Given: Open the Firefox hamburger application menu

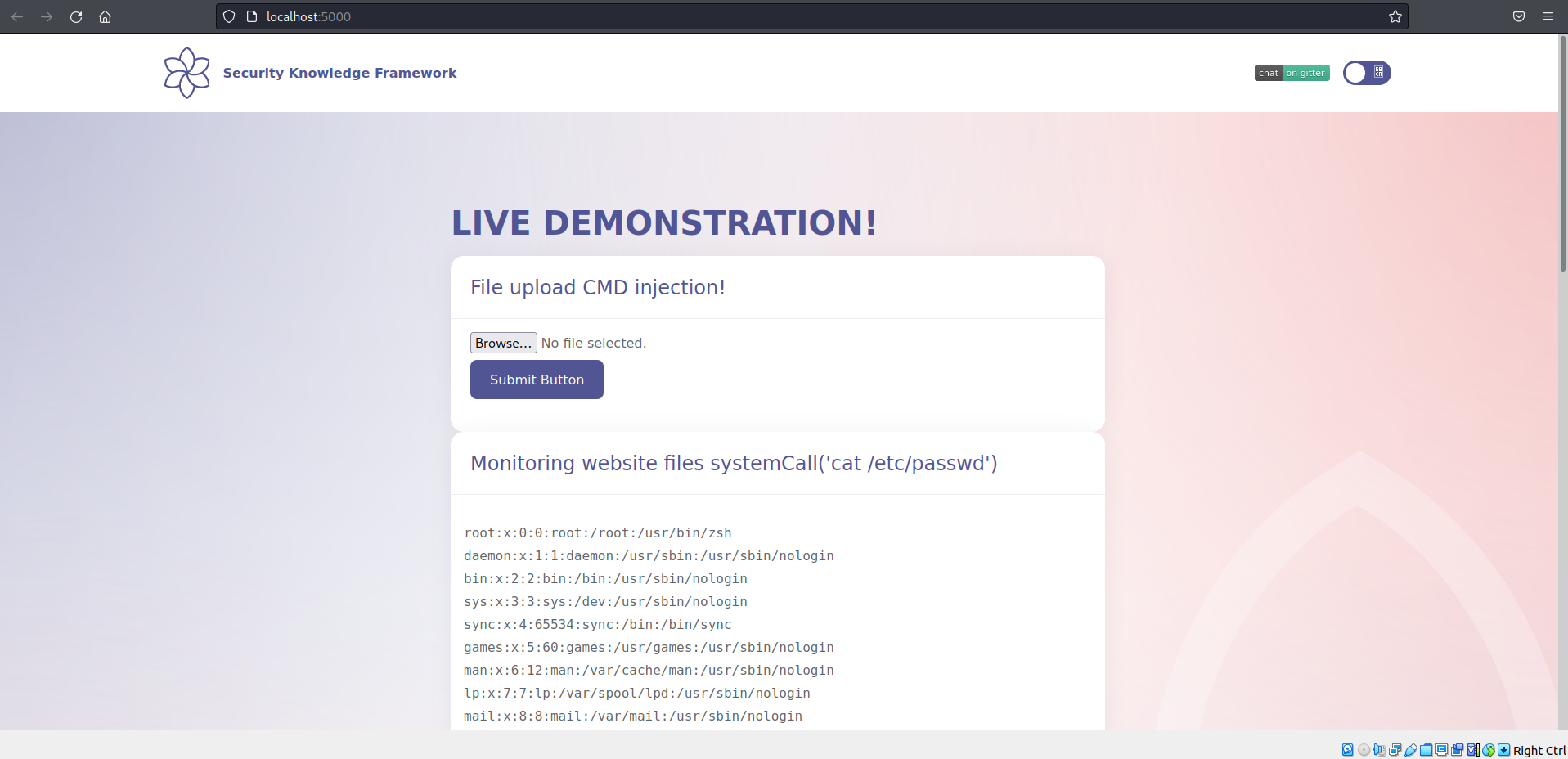Looking at the screenshot, I should (x=1548, y=16).
